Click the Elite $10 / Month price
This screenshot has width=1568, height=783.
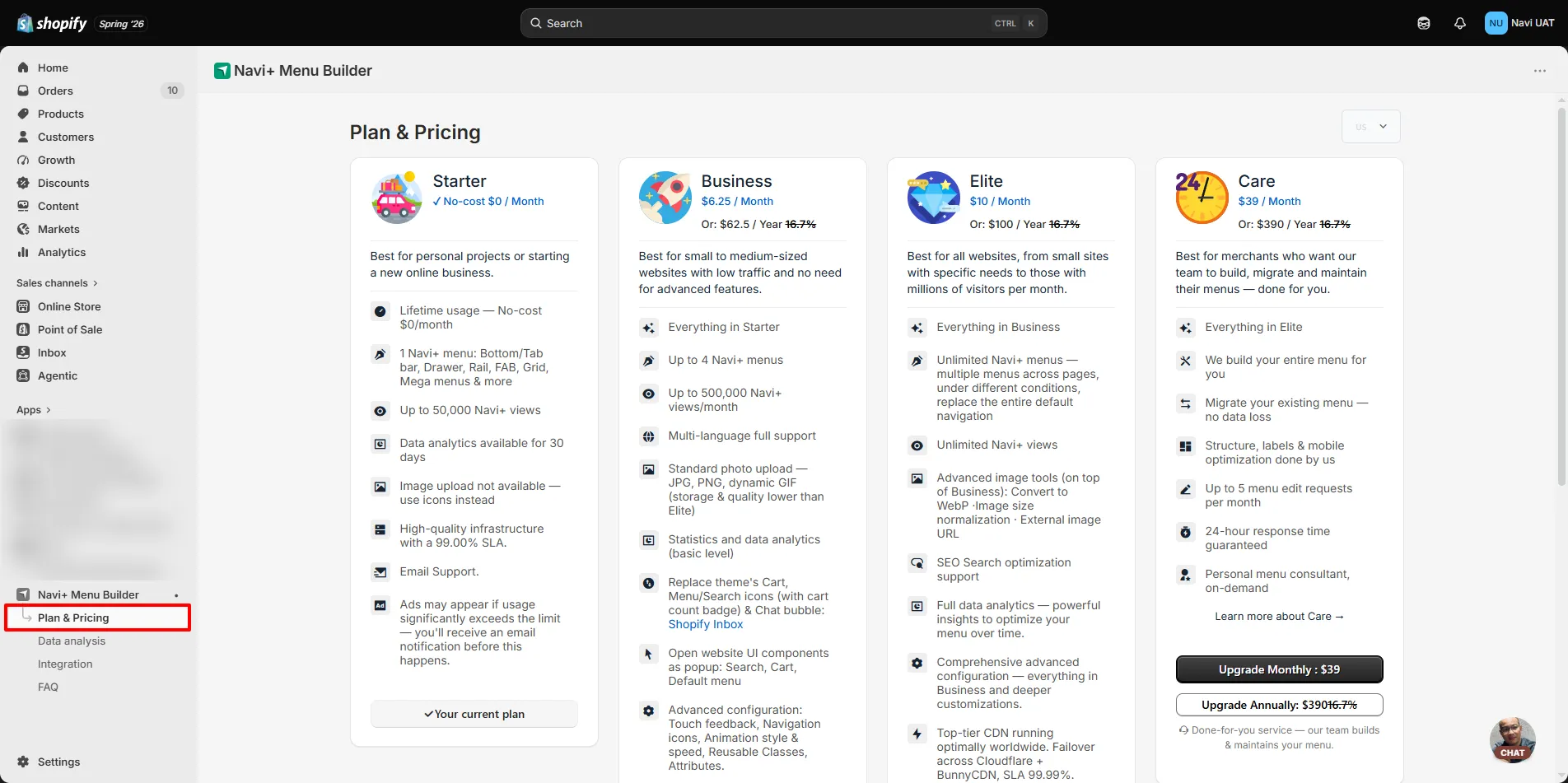coord(1000,201)
